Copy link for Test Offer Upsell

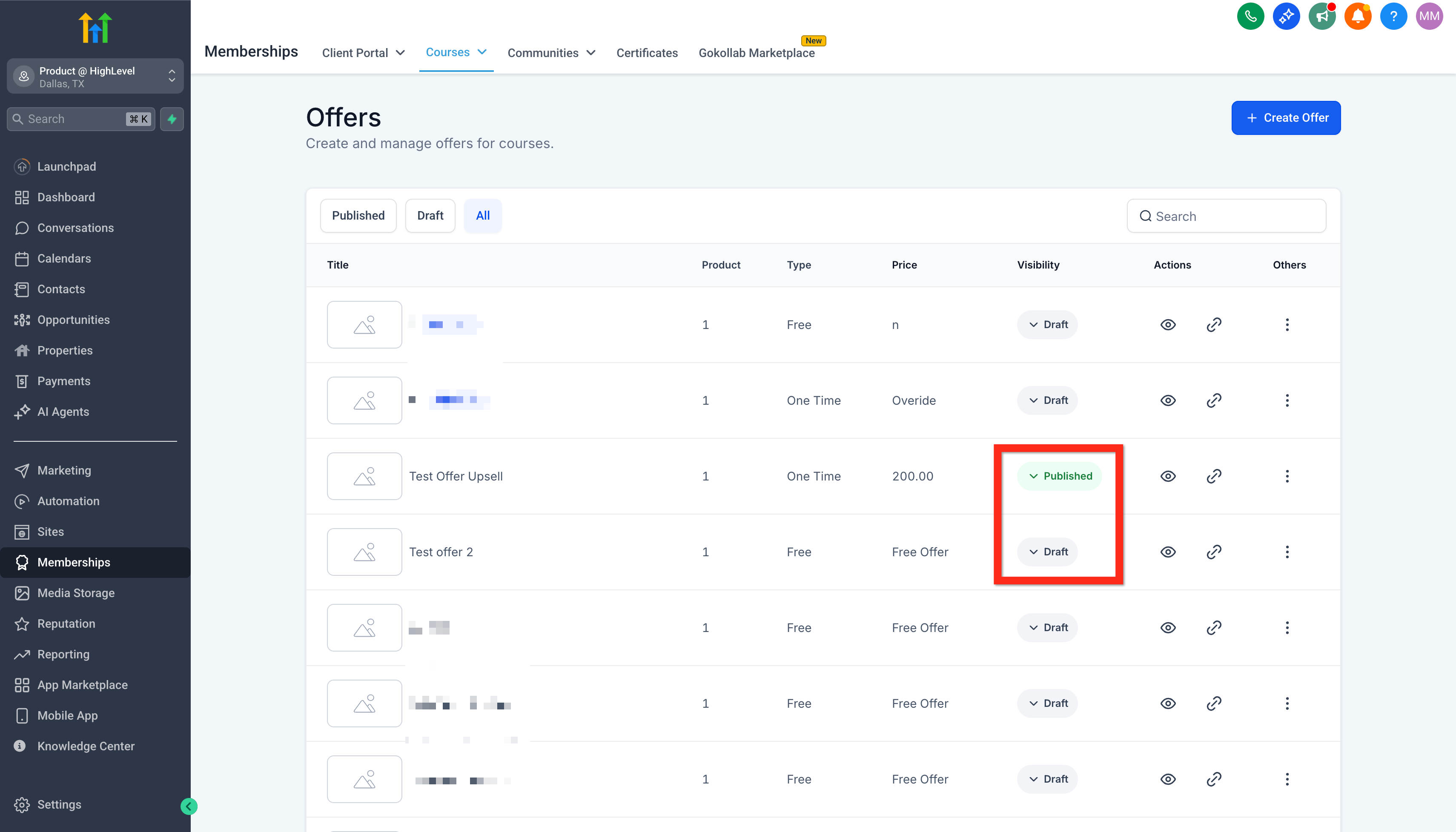(1214, 476)
